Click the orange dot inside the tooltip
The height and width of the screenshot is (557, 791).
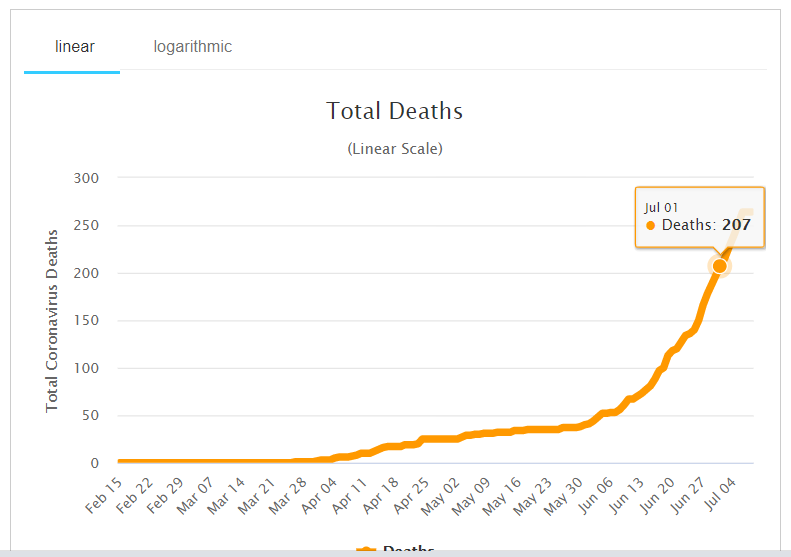tap(651, 226)
